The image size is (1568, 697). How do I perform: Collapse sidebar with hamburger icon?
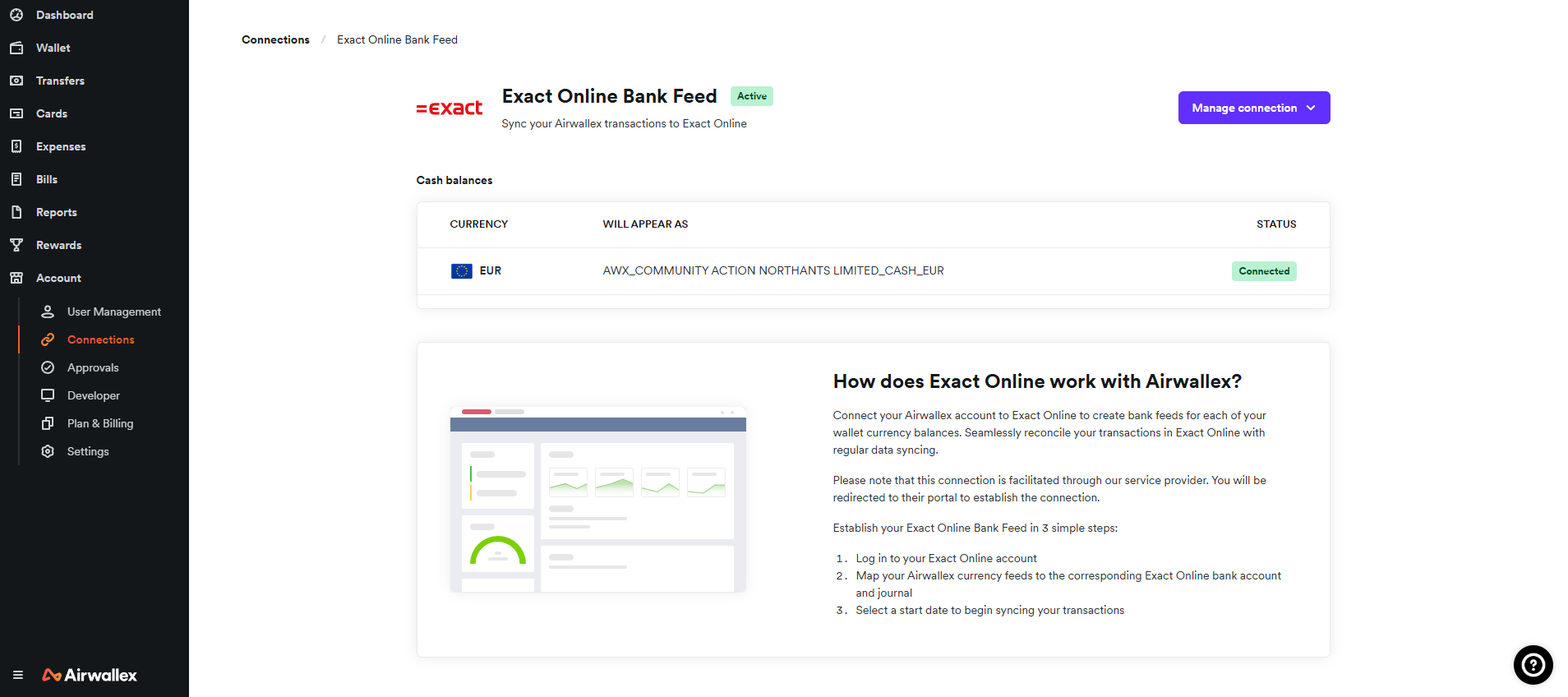click(18, 675)
